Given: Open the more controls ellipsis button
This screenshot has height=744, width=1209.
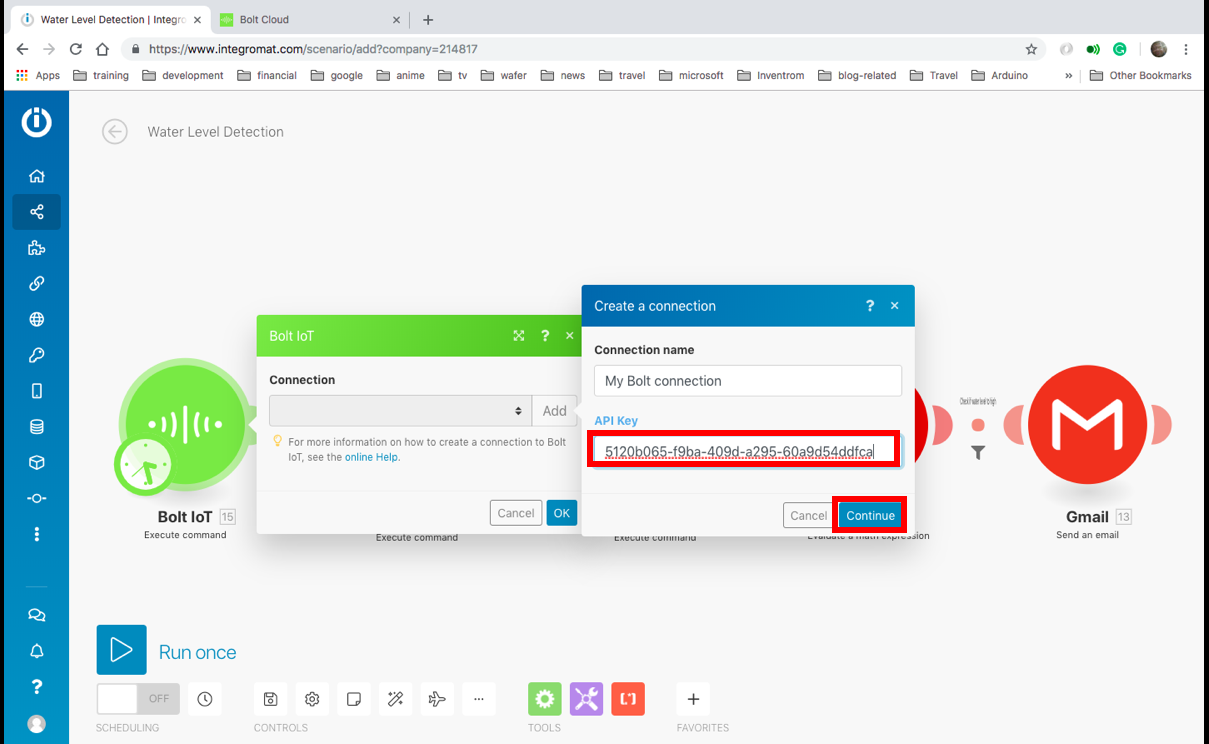Looking at the screenshot, I should pyautogui.click(x=479, y=699).
